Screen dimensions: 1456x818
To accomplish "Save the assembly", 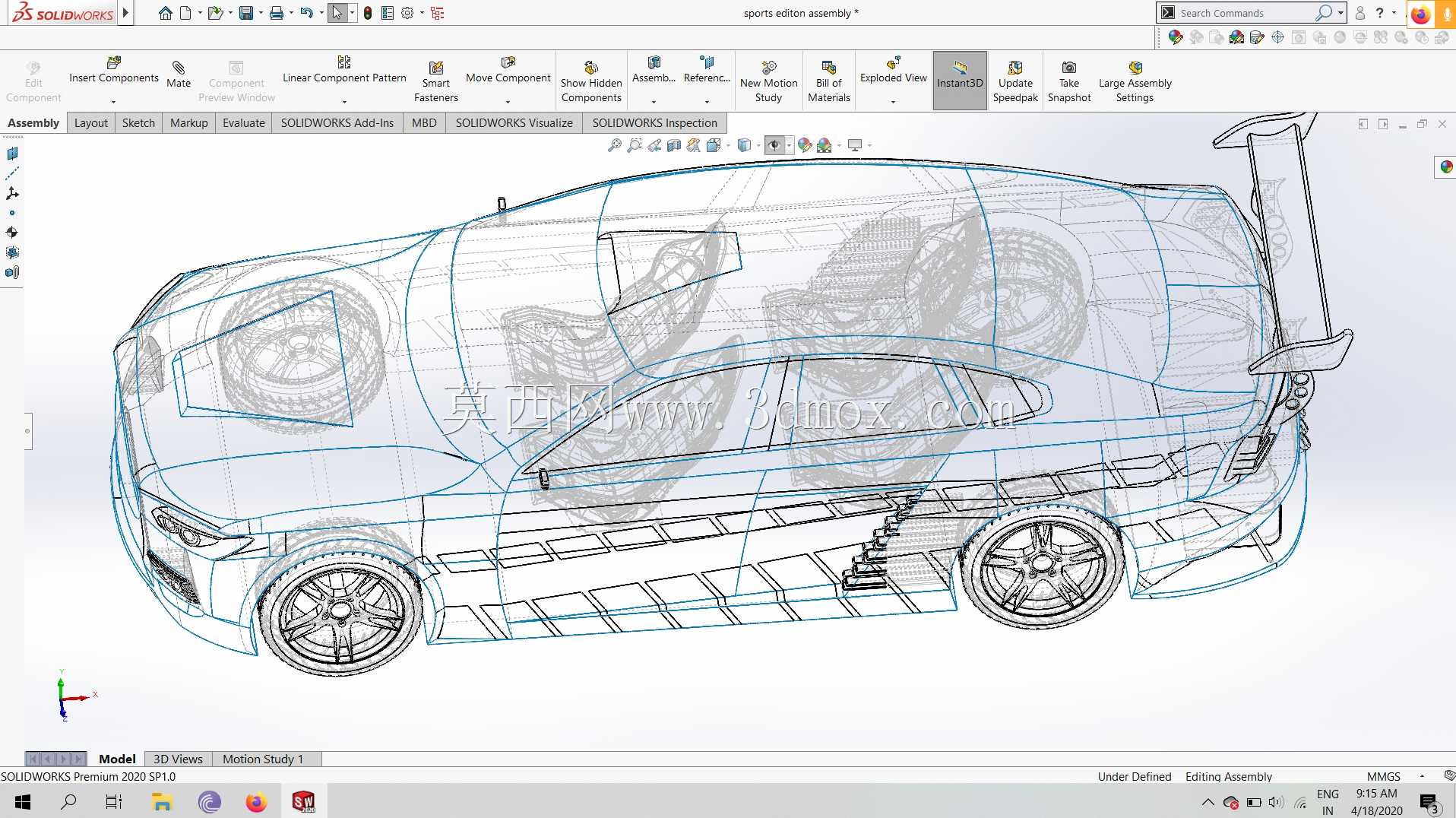I will (246, 13).
